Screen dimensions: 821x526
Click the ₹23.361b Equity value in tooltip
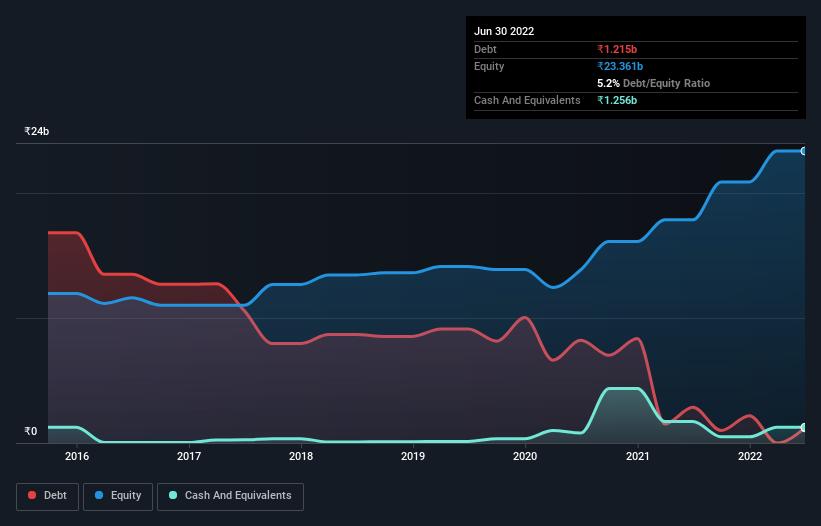[620, 66]
